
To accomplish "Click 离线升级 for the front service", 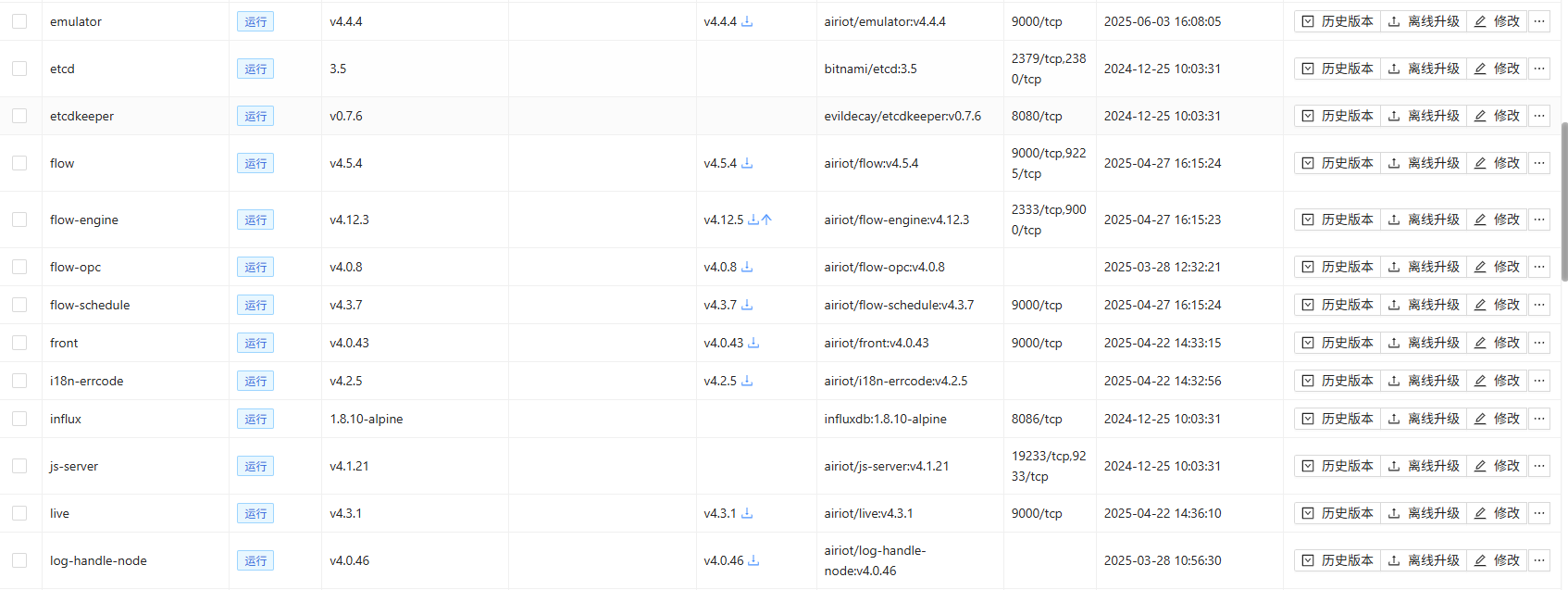I will pos(1424,343).
